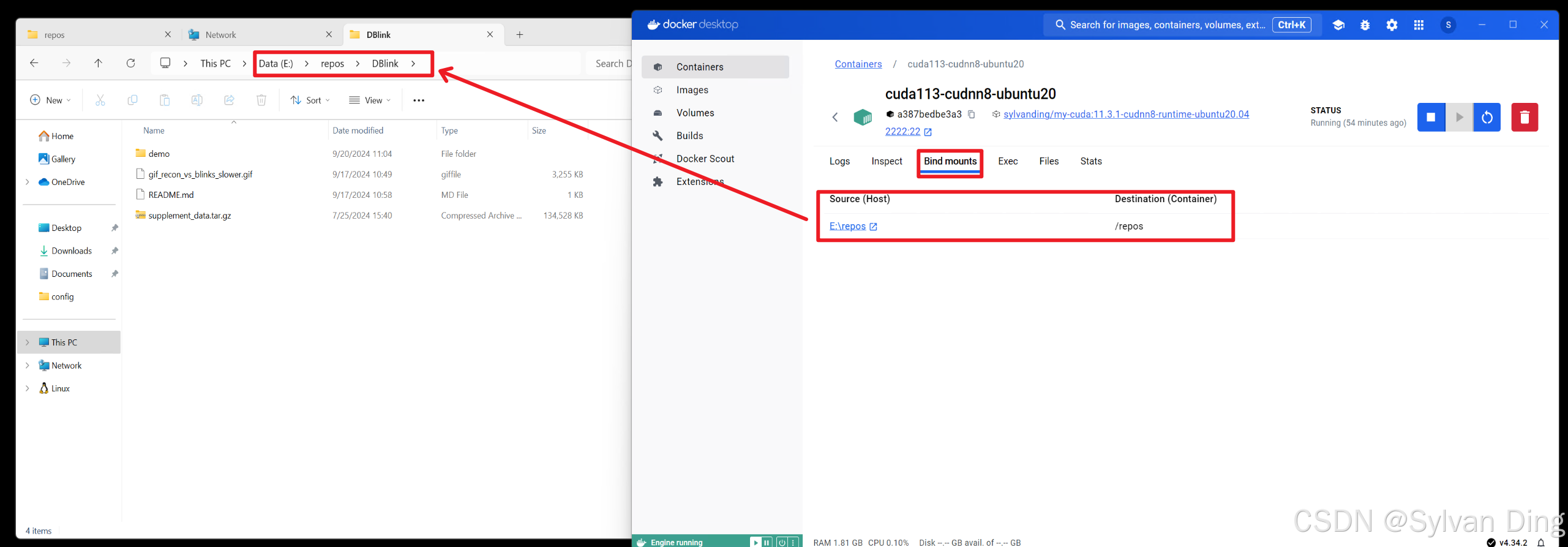This screenshot has width=1568, height=547.
Task: Copy container ID a387bedbe3a3
Action: [972, 115]
